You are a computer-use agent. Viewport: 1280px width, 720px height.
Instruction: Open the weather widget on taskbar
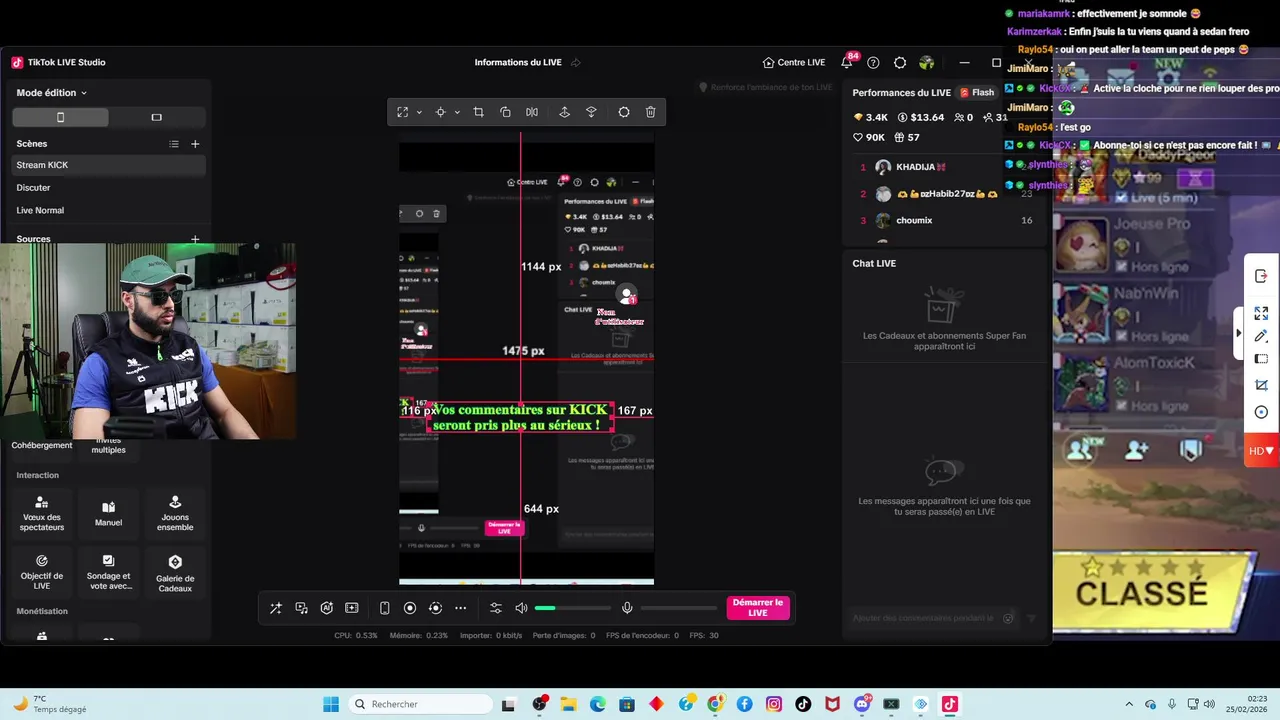tap(48, 704)
